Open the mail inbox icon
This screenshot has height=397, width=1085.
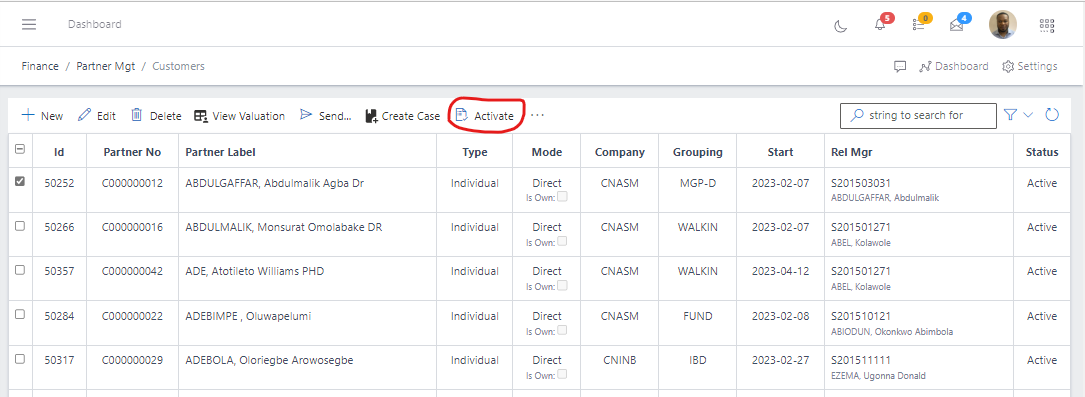pos(956,26)
